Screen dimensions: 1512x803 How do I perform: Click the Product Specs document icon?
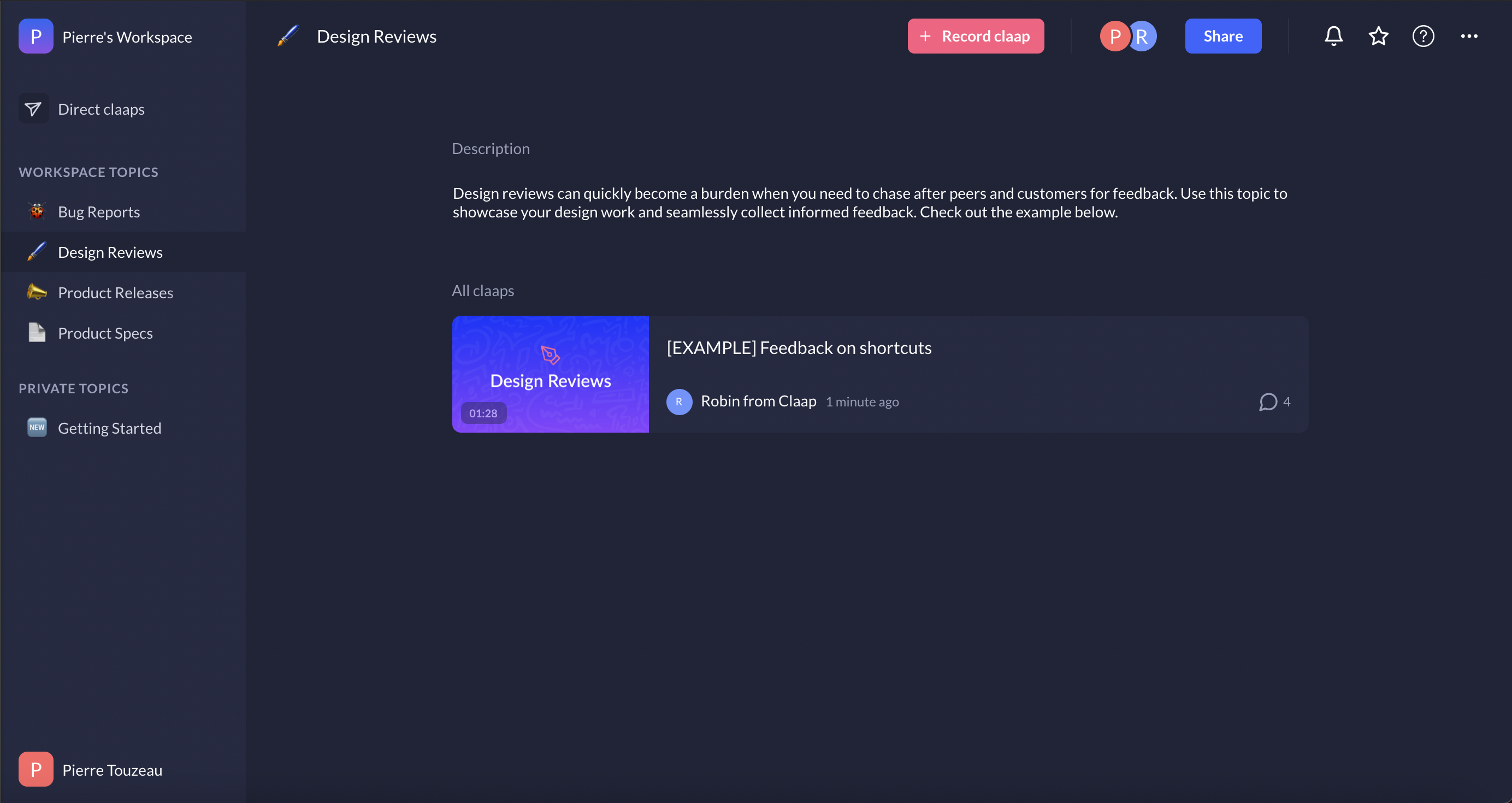(x=37, y=333)
